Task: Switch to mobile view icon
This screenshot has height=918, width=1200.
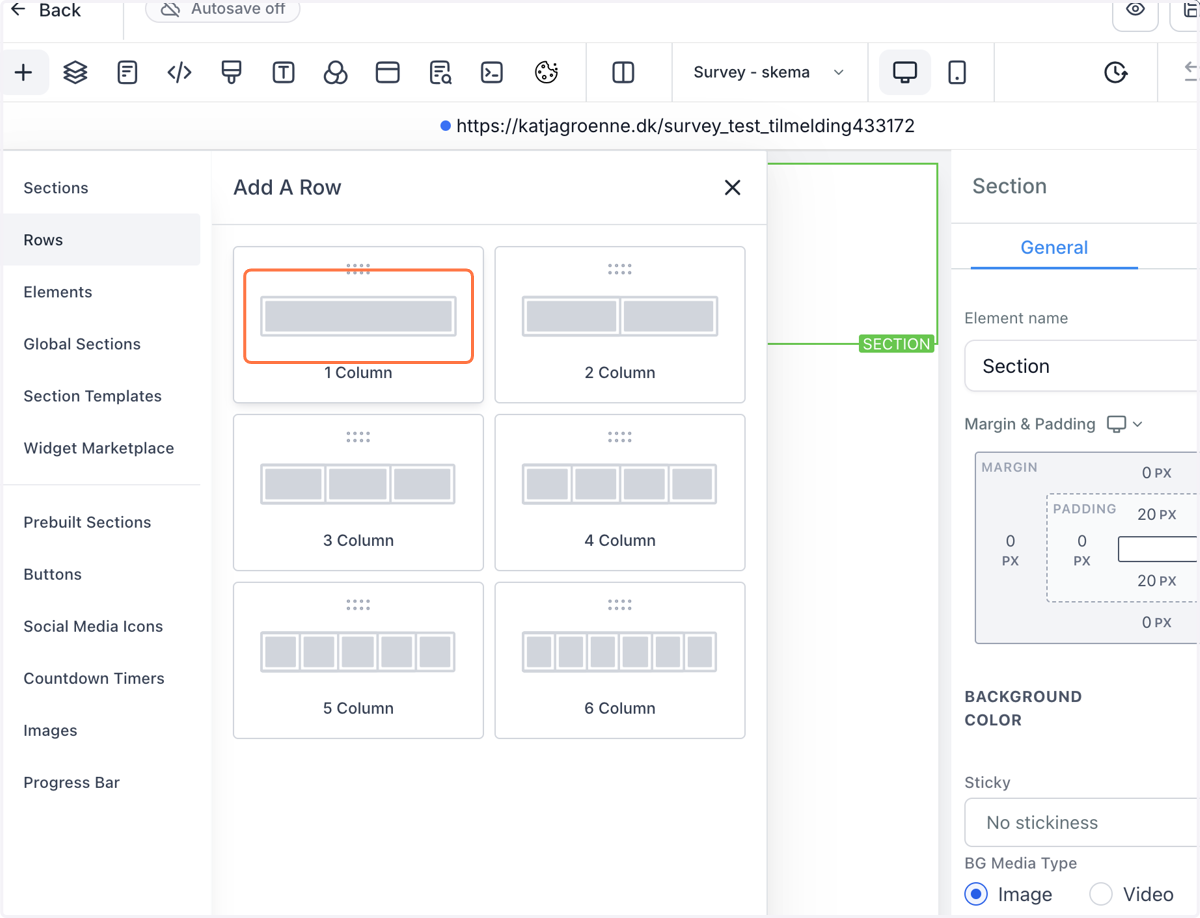Action: (x=957, y=72)
